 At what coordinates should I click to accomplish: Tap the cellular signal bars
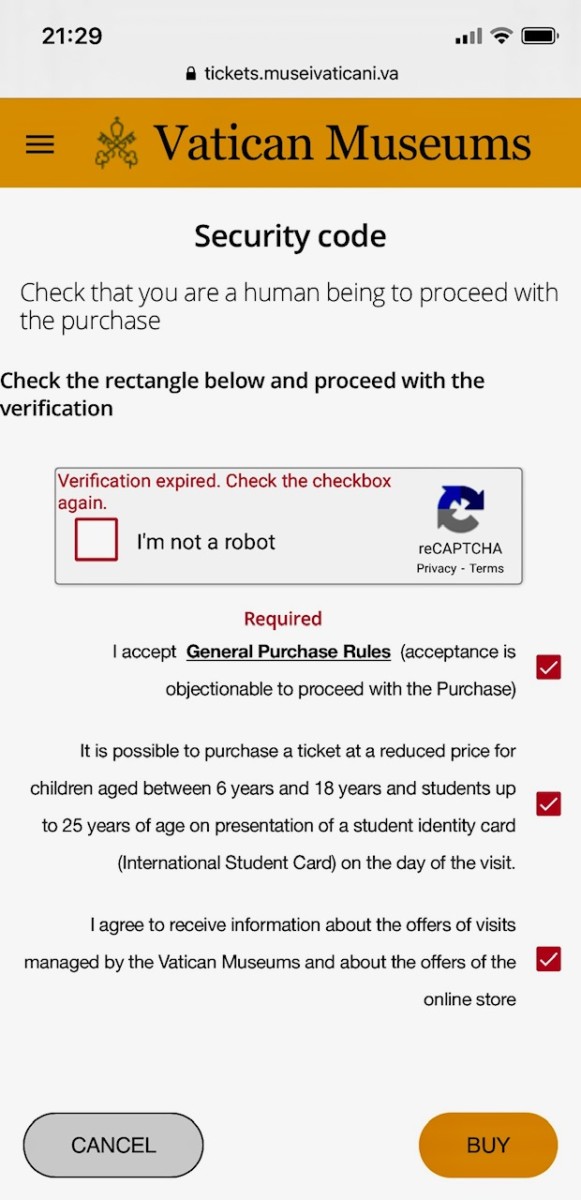click(468, 37)
